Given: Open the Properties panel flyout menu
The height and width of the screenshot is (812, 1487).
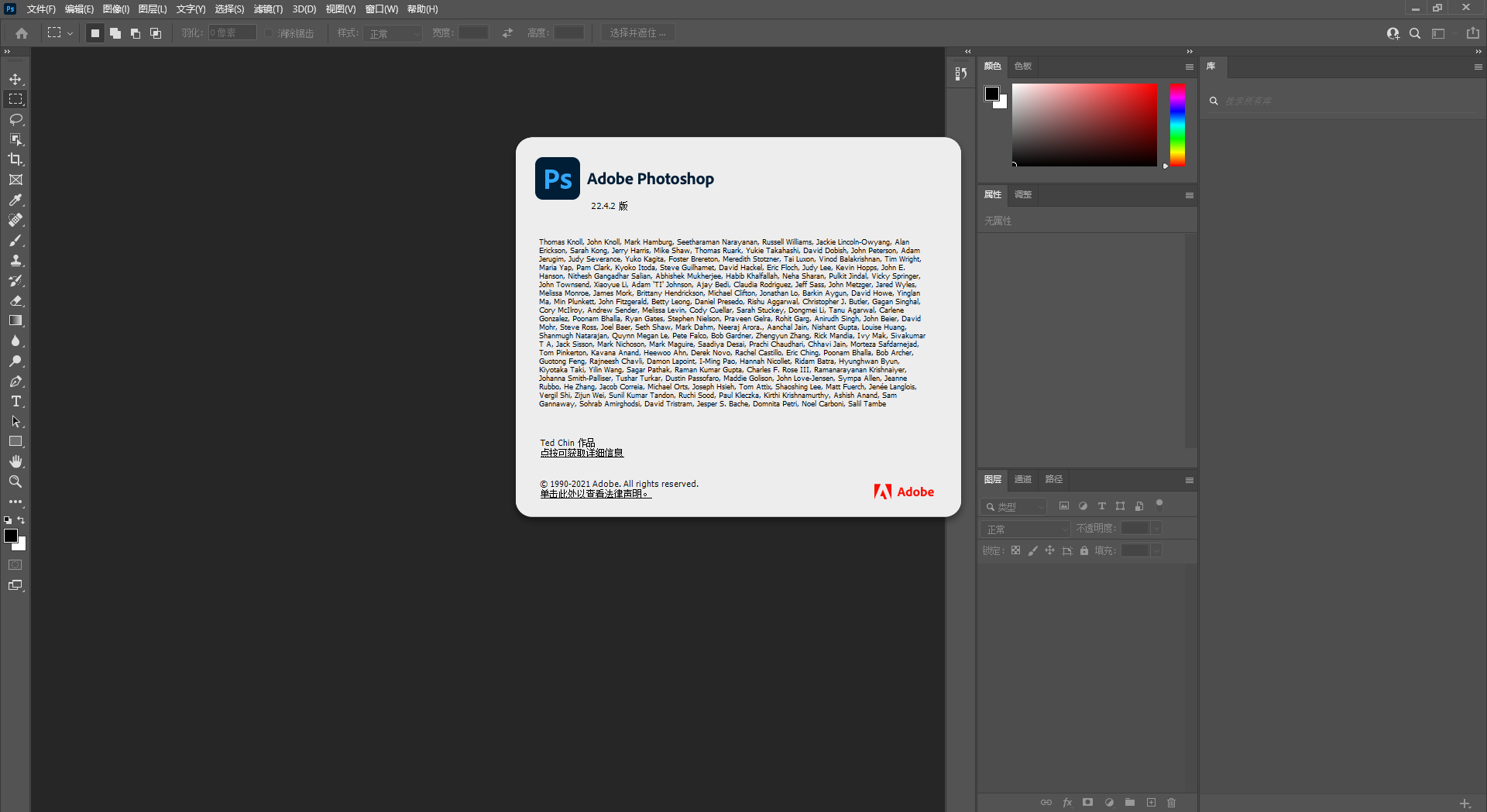Looking at the screenshot, I should tap(1189, 195).
